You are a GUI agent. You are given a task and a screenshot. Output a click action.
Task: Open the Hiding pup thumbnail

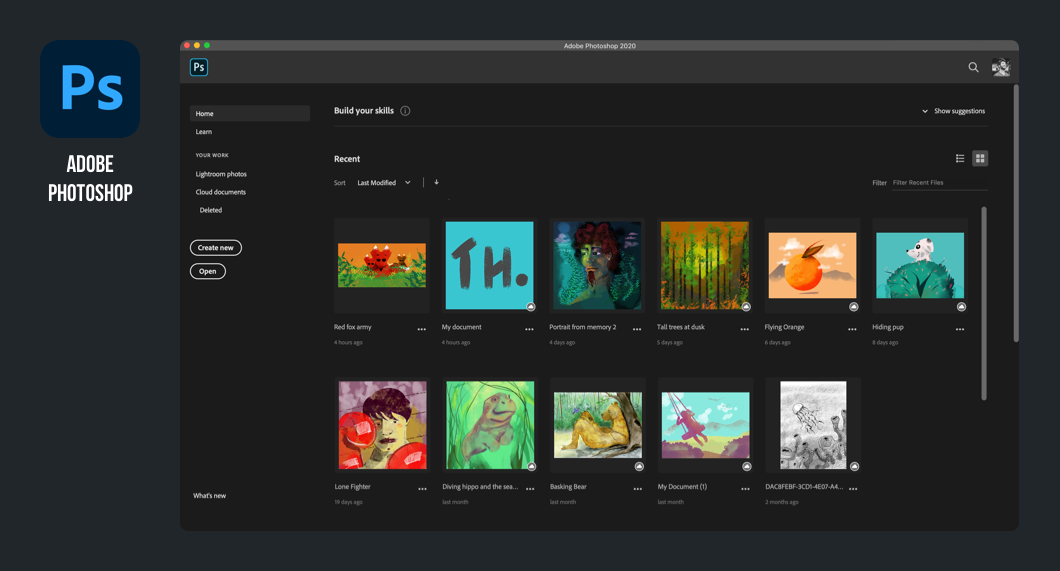(920, 266)
